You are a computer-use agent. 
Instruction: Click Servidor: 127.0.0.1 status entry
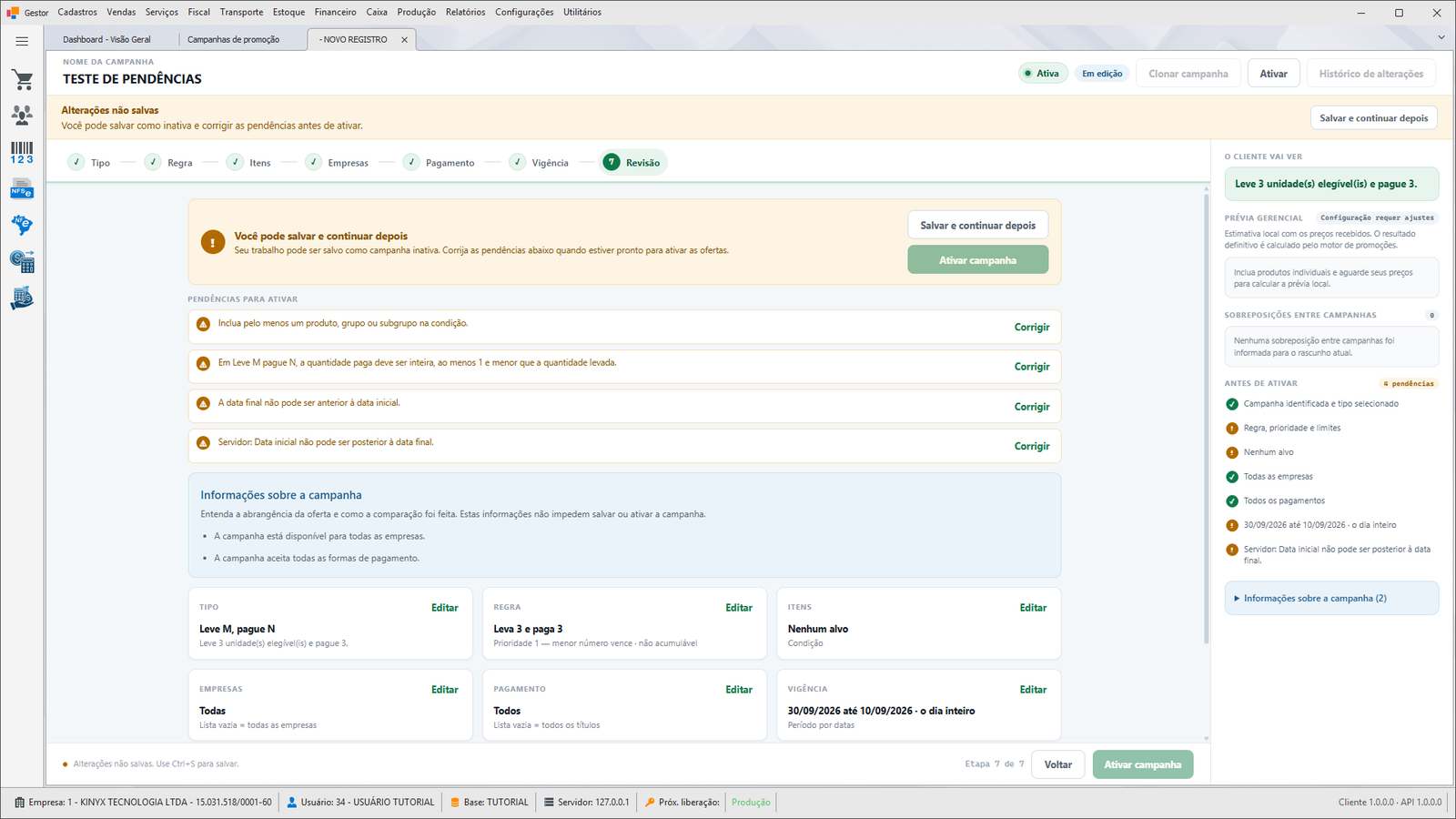[586, 803]
